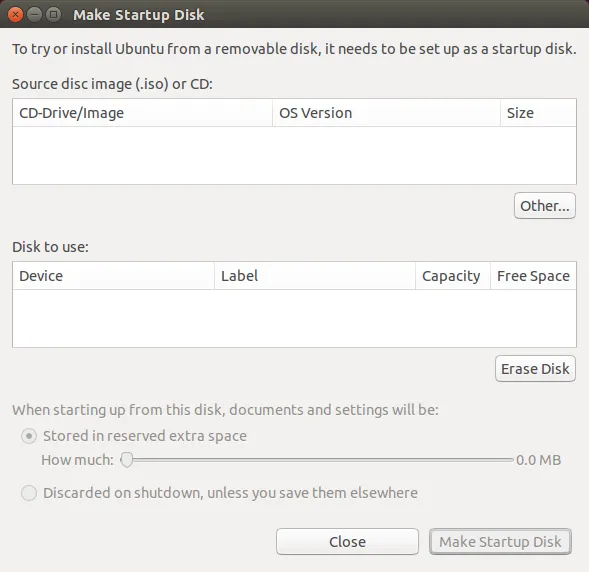589x572 pixels.
Task: Sort by Label column header
Action: pos(315,276)
